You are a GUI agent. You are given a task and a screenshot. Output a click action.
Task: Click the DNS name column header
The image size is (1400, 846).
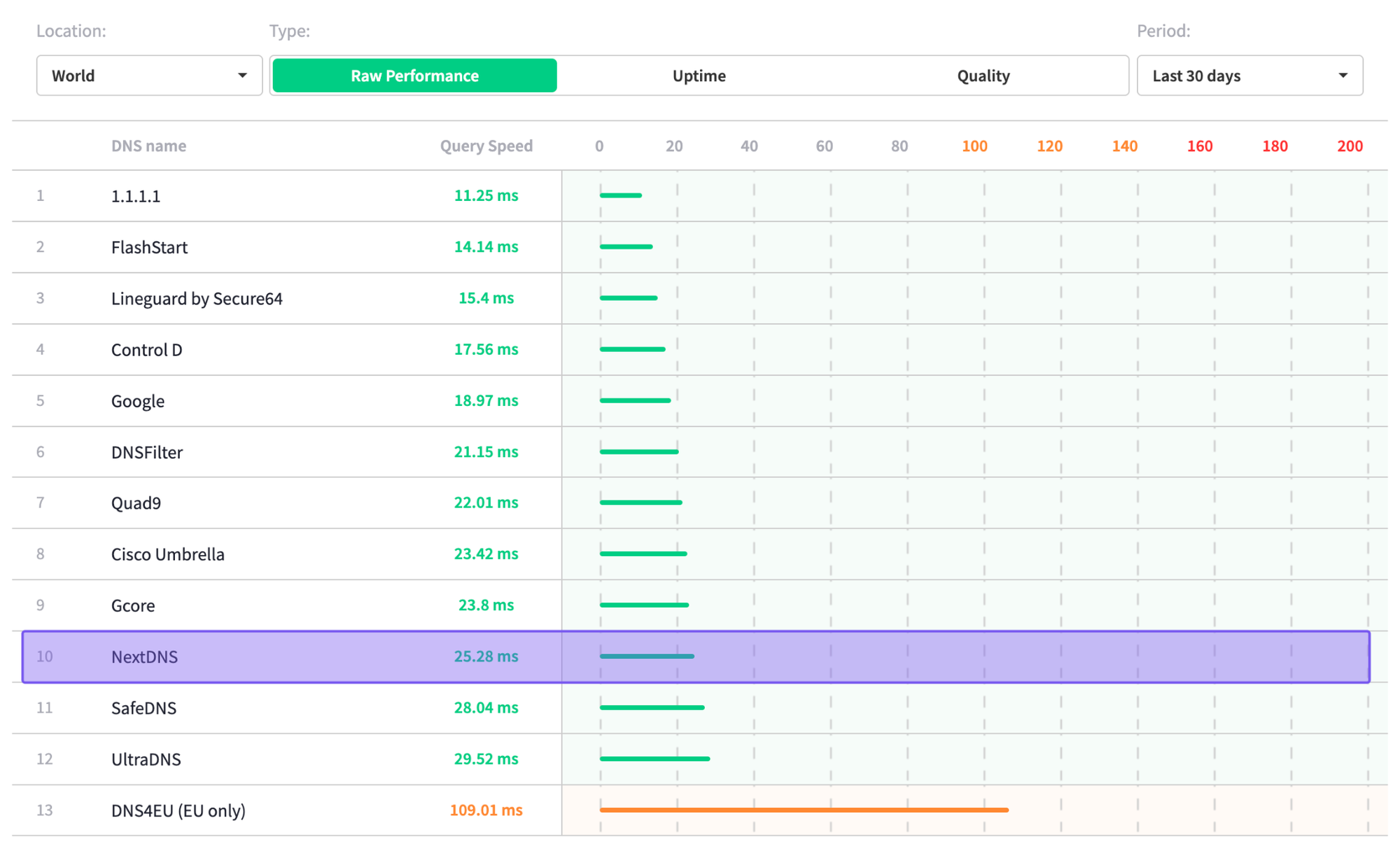coord(148,146)
